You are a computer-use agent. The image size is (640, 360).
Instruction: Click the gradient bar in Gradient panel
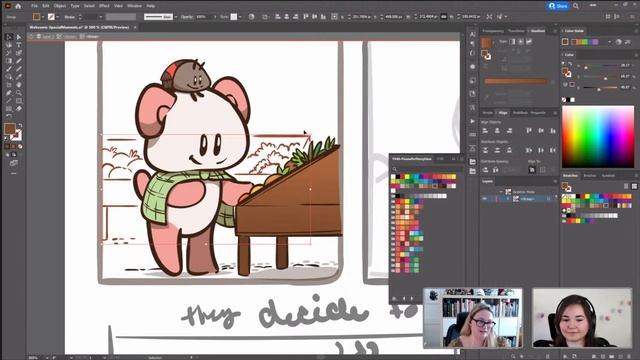515,81
